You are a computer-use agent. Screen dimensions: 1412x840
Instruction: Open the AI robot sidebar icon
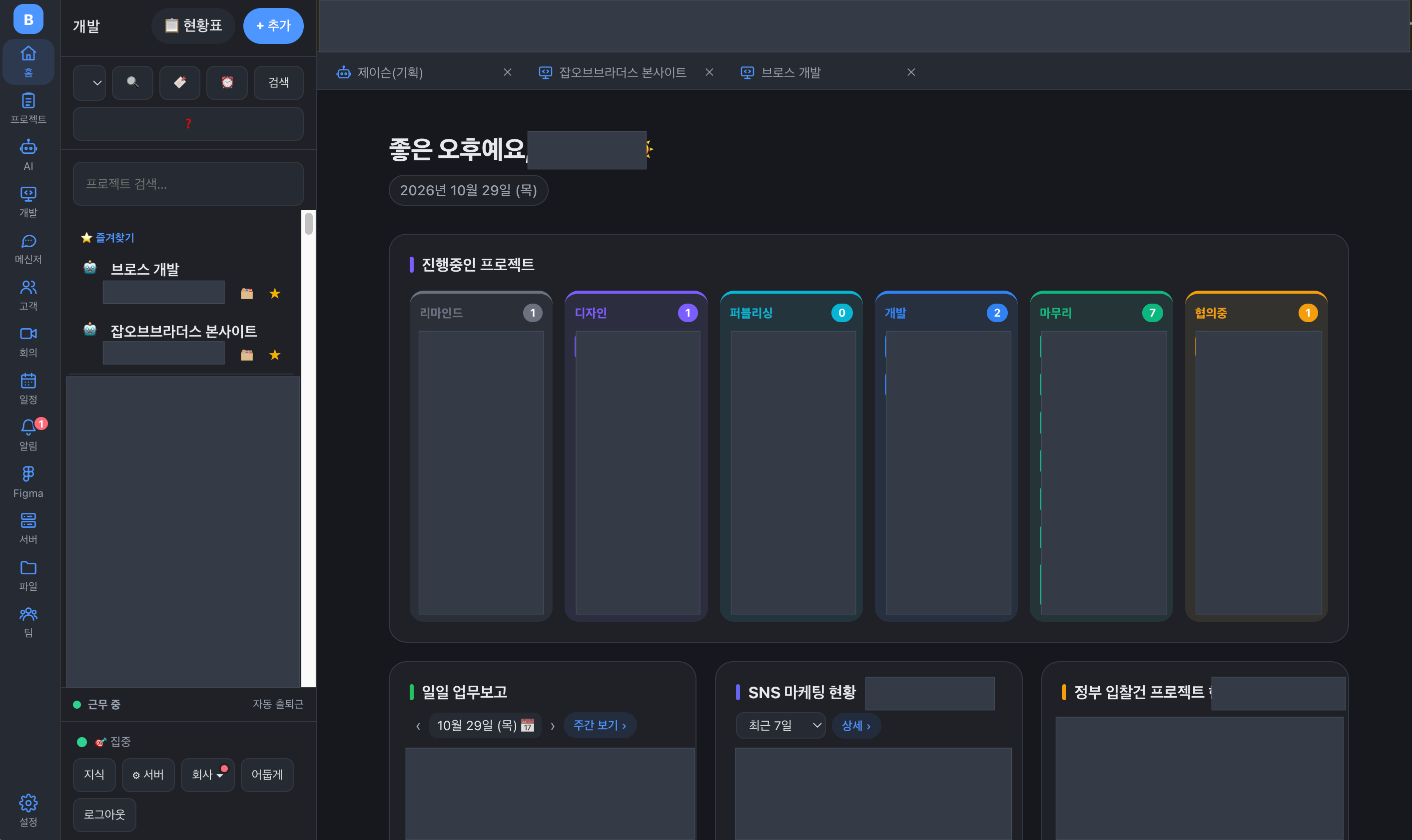coord(28,155)
